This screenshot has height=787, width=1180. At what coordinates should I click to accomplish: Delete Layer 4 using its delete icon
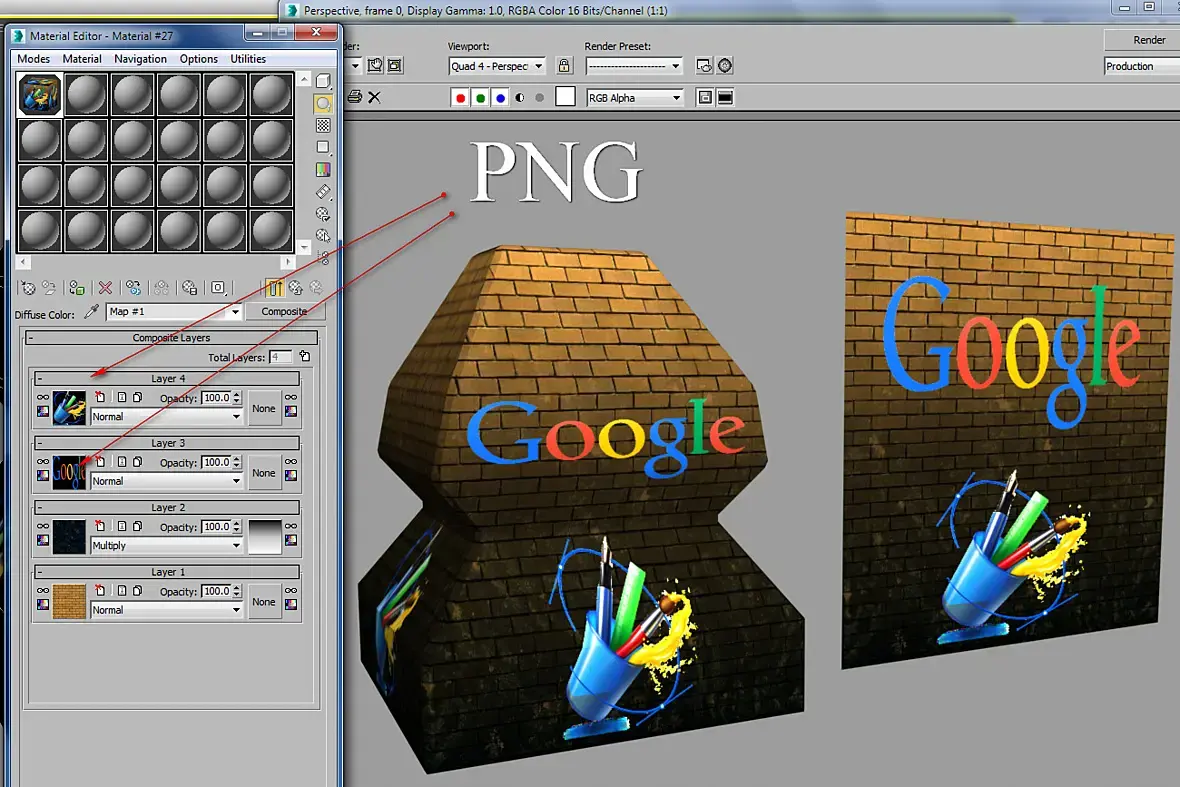click(x=100, y=397)
